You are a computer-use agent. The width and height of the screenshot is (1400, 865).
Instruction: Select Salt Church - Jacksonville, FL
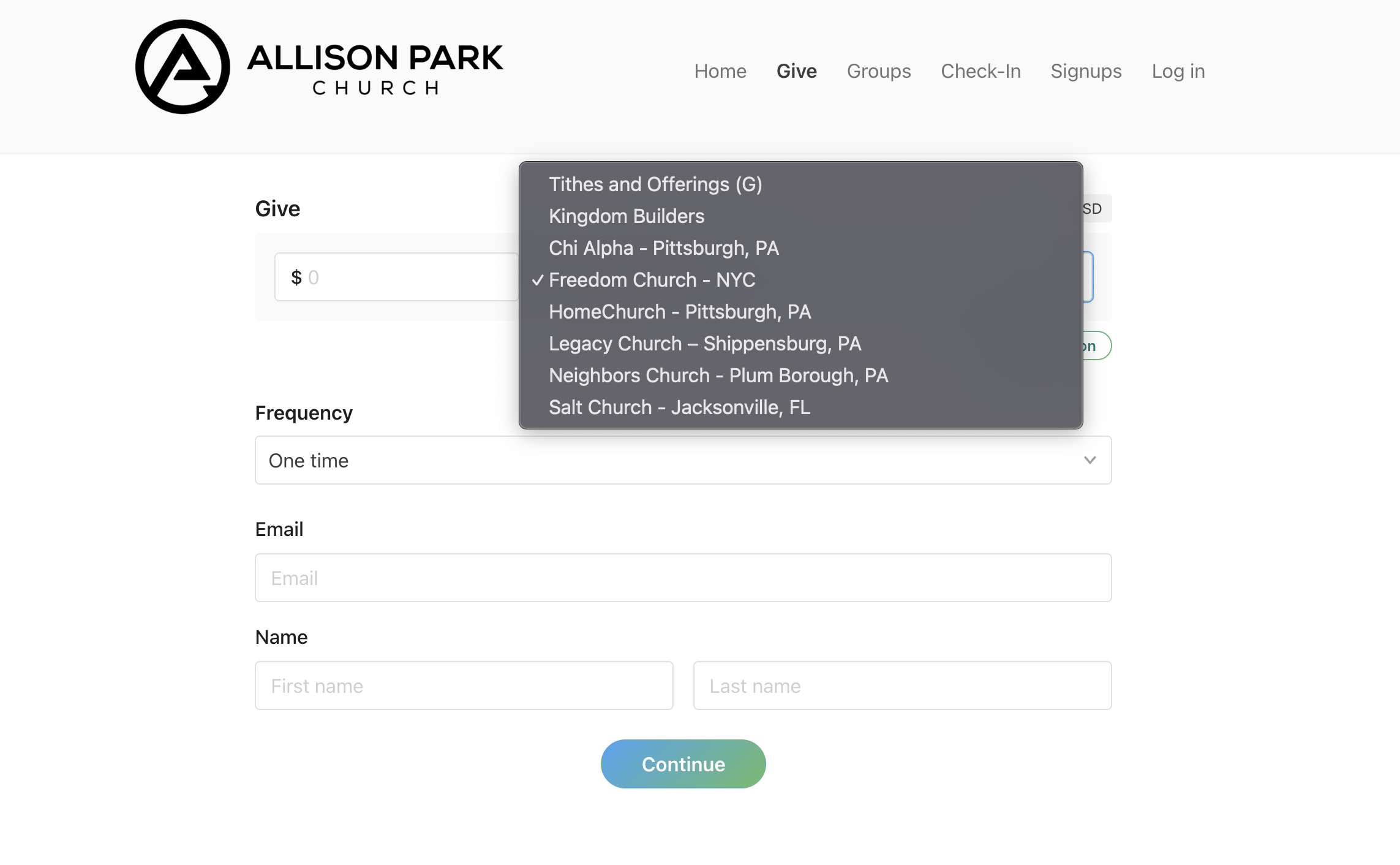click(x=679, y=407)
